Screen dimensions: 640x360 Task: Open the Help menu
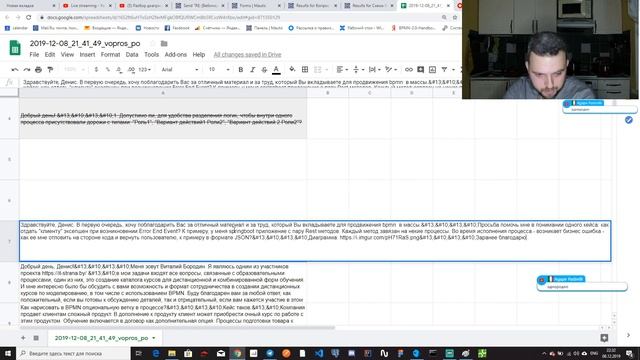(199, 55)
